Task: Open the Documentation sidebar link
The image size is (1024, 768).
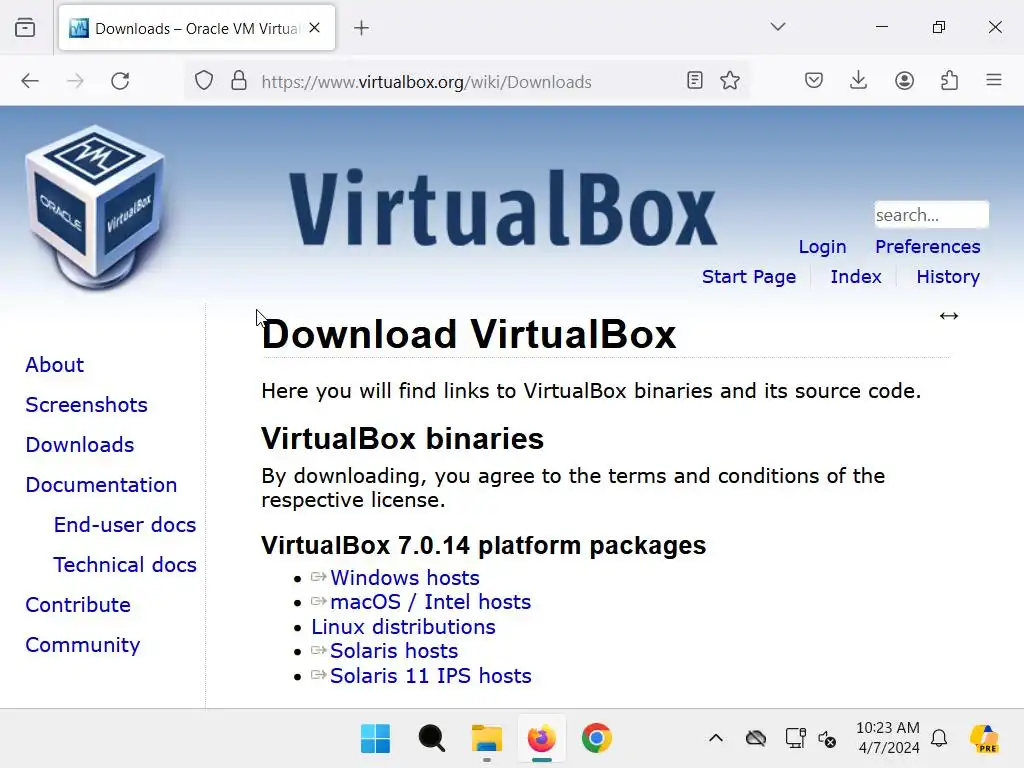Action: coord(101,485)
